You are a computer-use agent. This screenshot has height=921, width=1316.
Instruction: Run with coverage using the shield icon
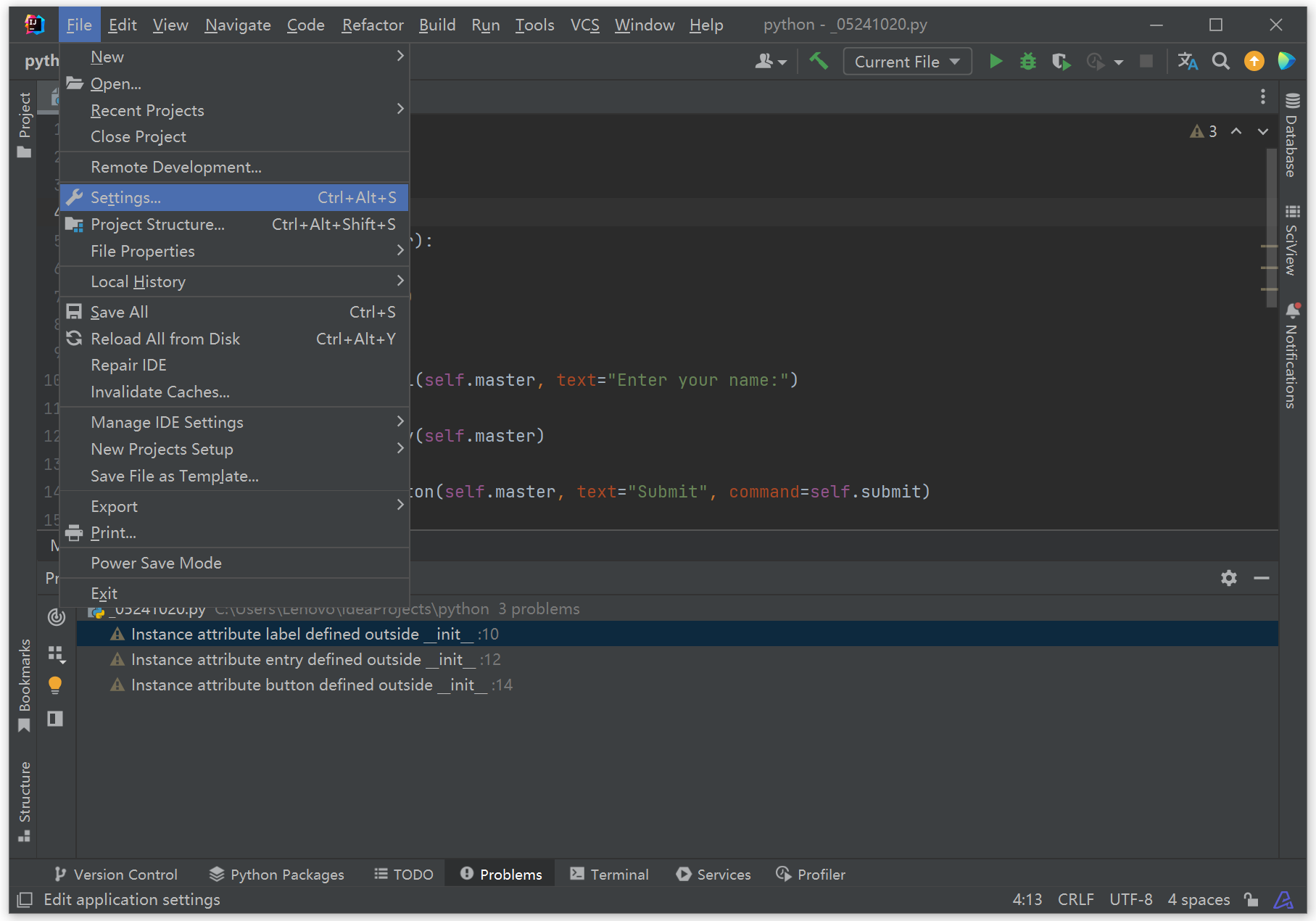(1061, 61)
